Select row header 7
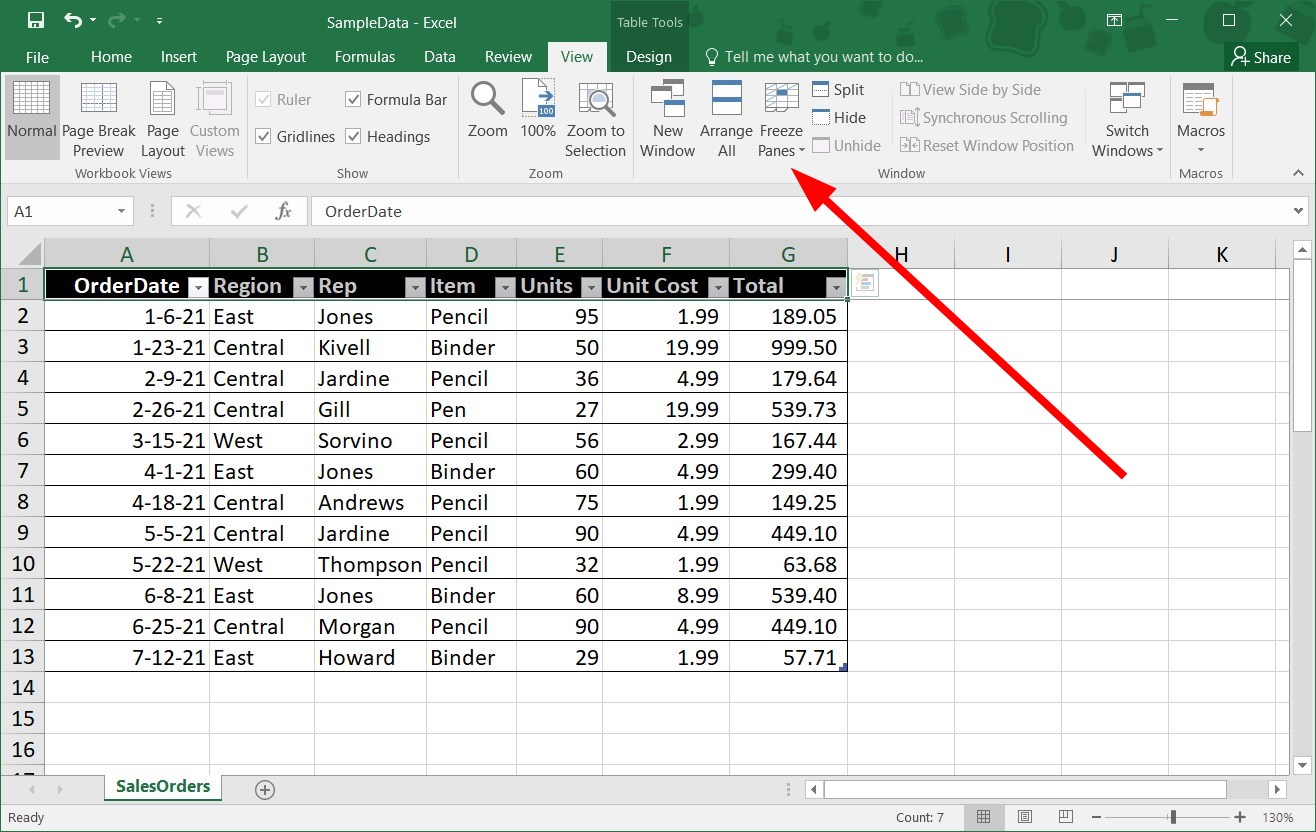The width and height of the screenshot is (1316, 832). pyautogui.click(x=22, y=471)
